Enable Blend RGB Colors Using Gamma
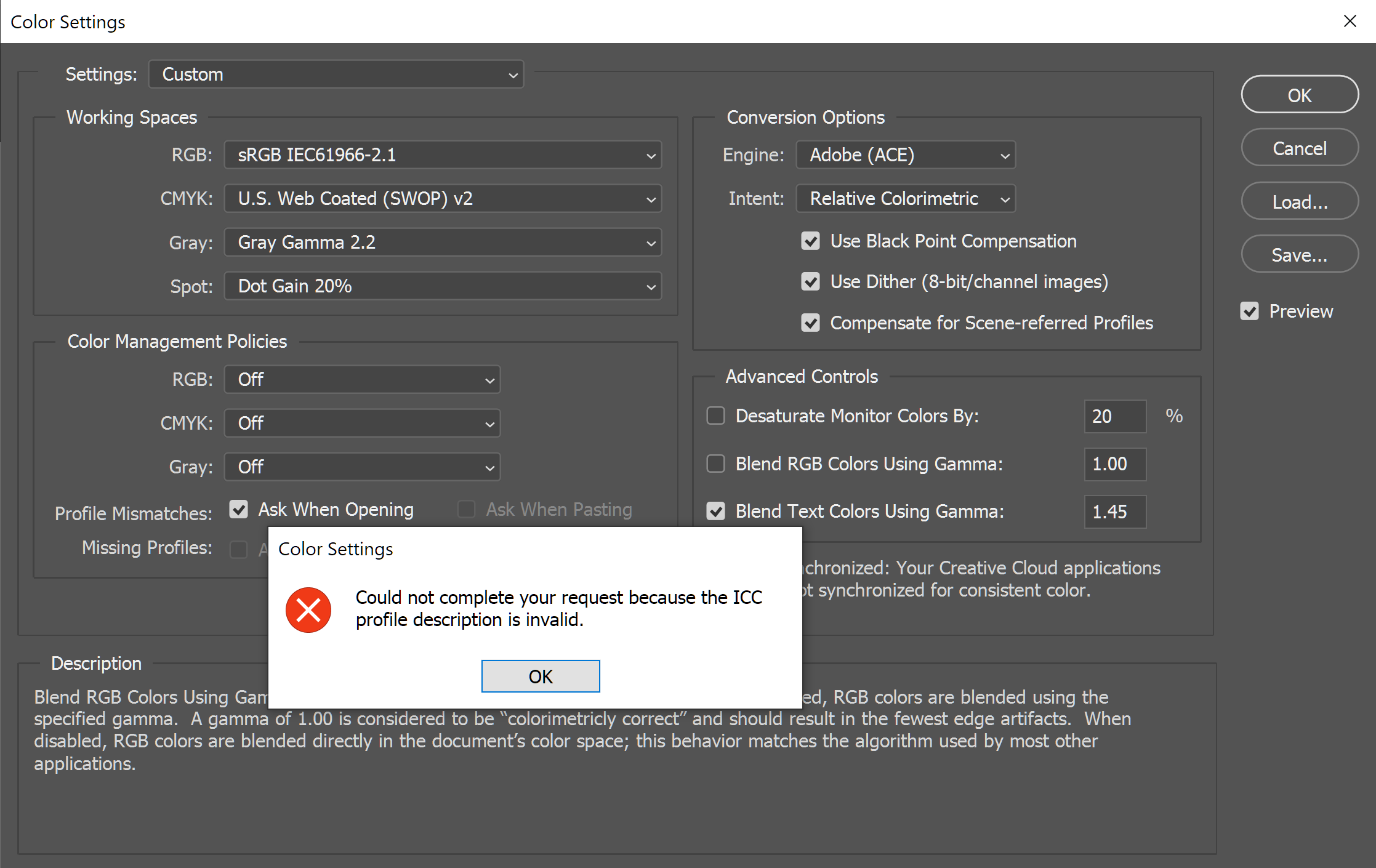Image resolution: width=1376 pixels, height=868 pixels. tap(715, 464)
